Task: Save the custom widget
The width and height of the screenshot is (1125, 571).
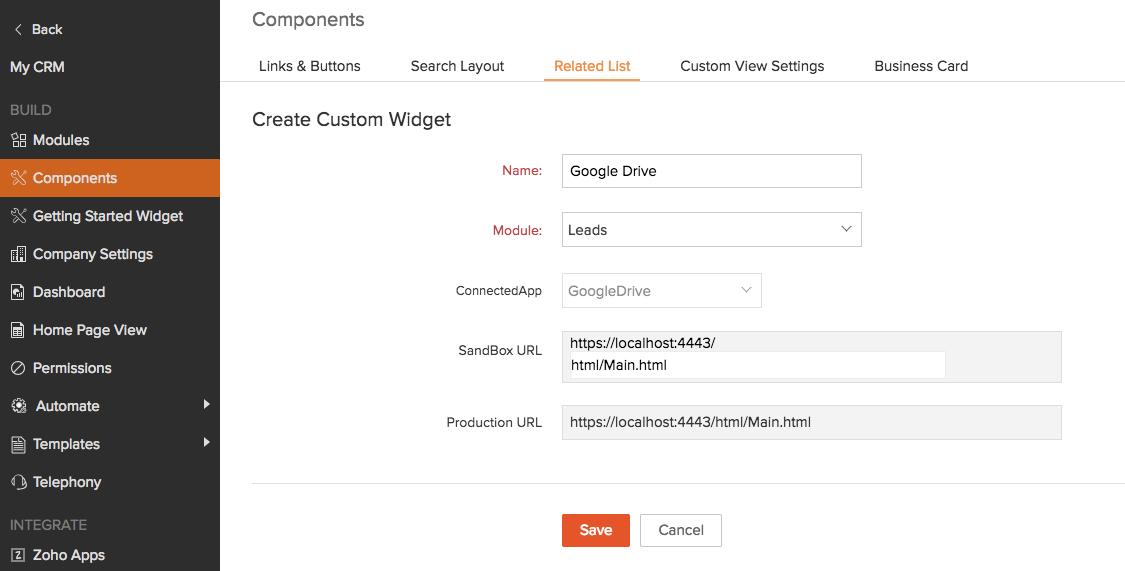Action: click(595, 530)
